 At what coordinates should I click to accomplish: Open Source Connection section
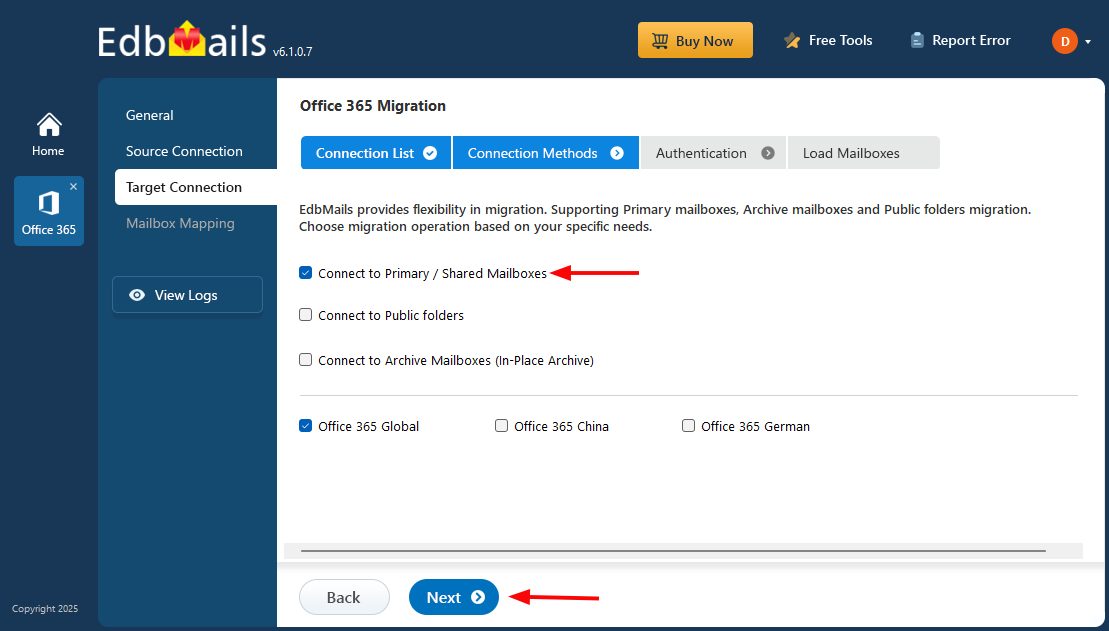coord(184,151)
